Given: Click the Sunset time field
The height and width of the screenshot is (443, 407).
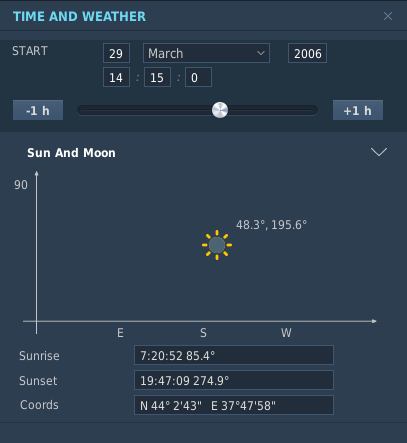Looking at the screenshot, I should coord(234,380).
